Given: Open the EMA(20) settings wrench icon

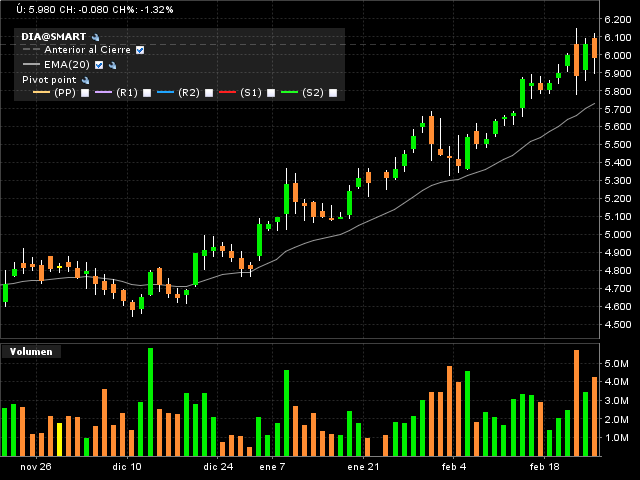Looking at the screenshot, I should click(113, 65).
